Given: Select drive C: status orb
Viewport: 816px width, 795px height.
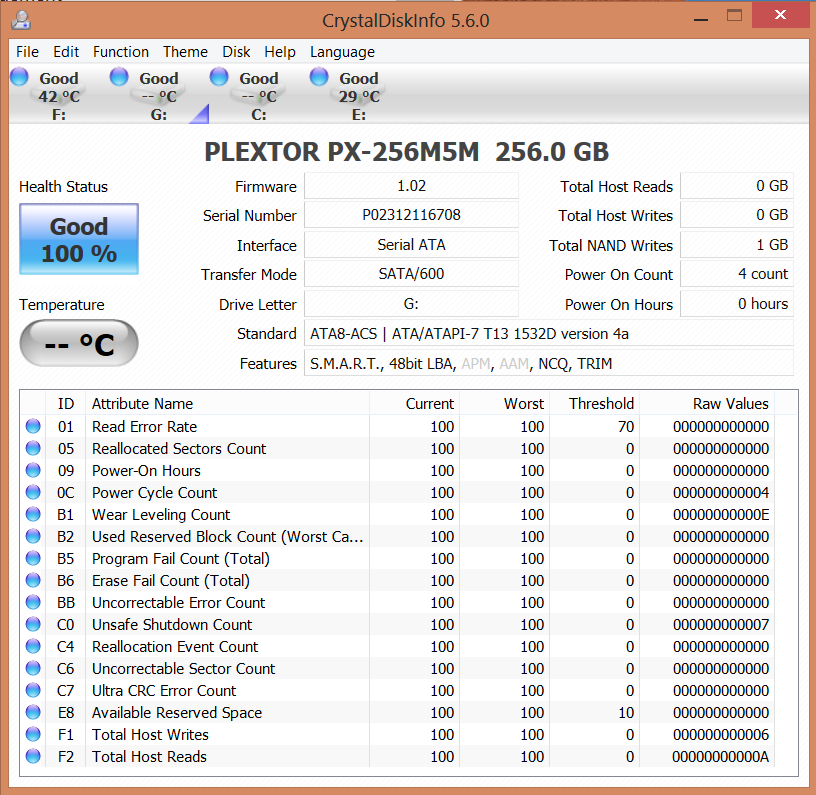Looking at the screenshot, I should 219,77.
